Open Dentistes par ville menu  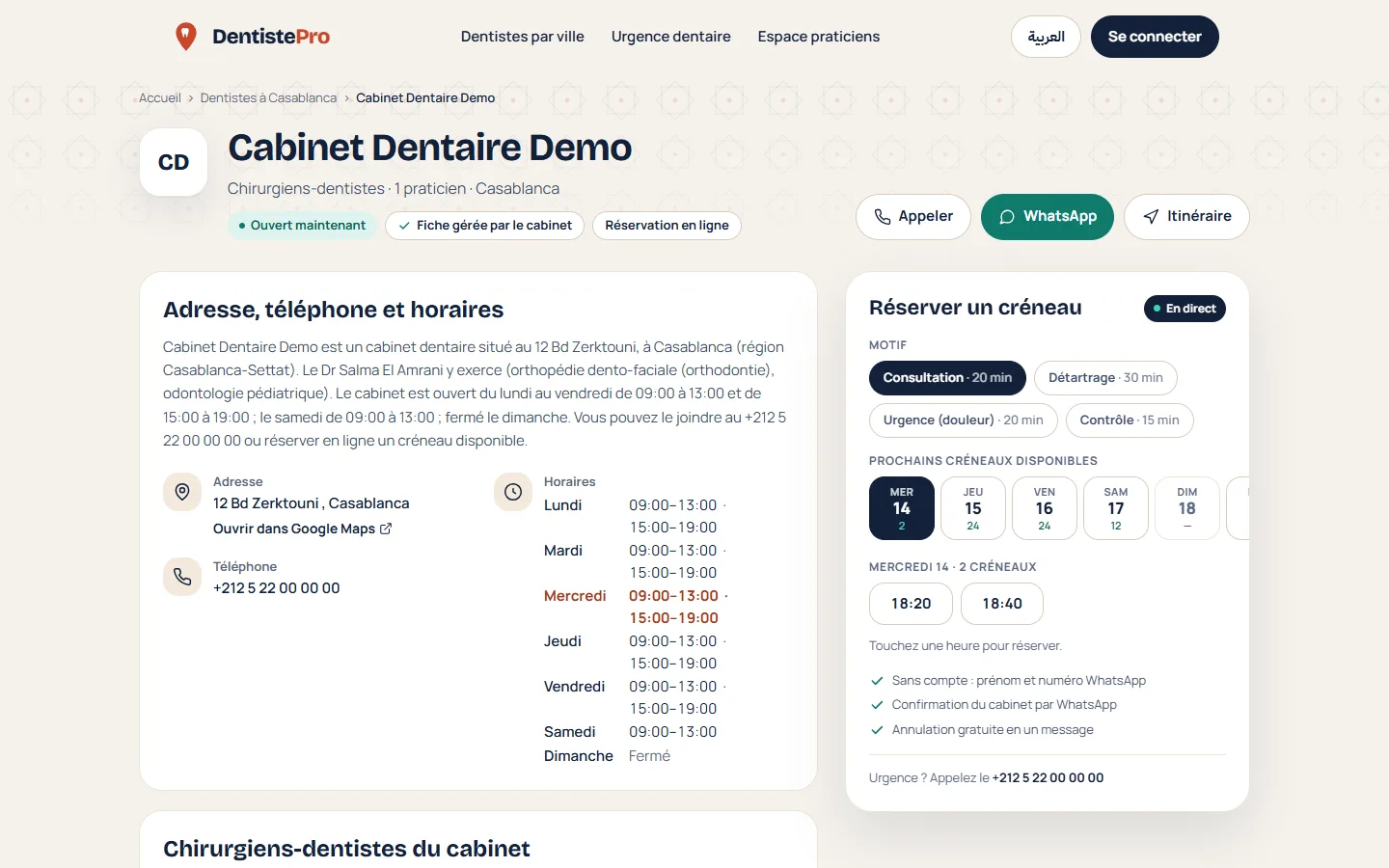pyautogui.click(x=523, y=37)
